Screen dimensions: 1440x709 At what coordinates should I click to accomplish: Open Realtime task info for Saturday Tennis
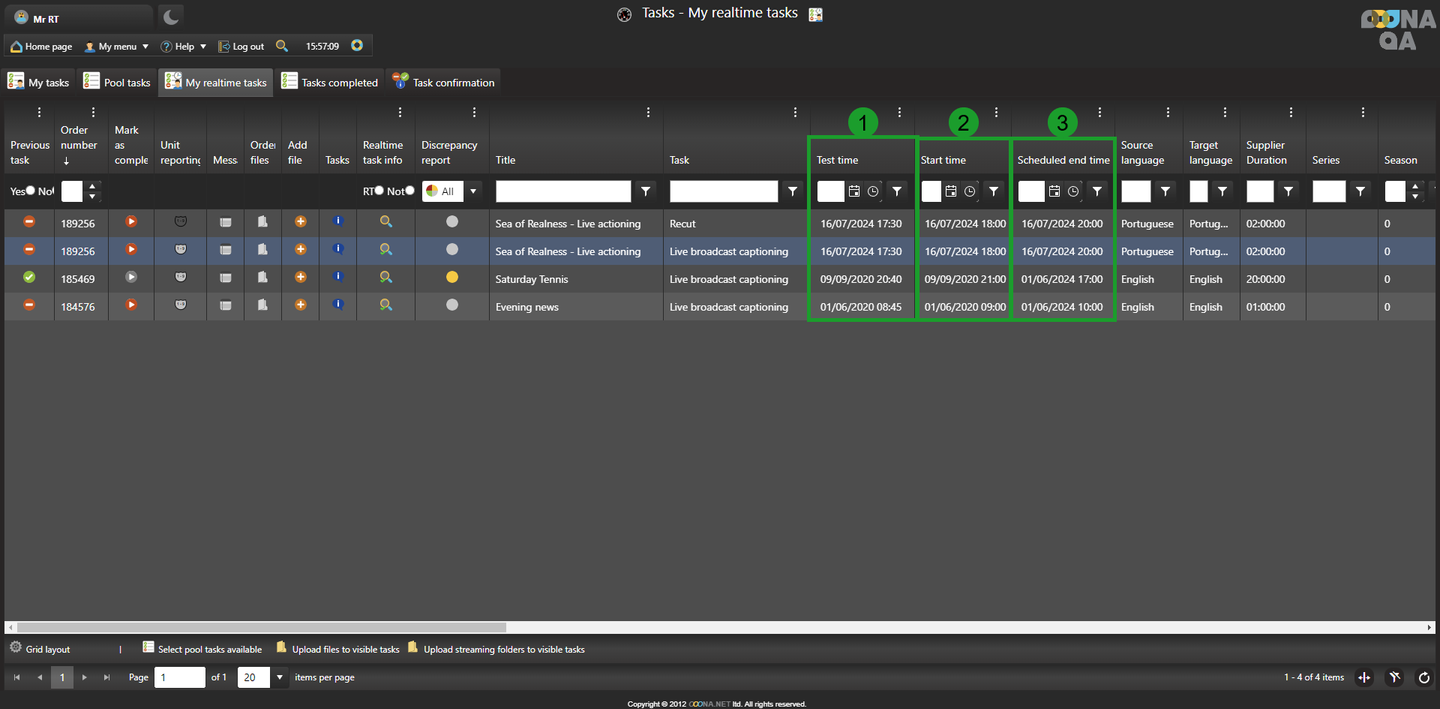pyautogui.click(x=385, y=277)
